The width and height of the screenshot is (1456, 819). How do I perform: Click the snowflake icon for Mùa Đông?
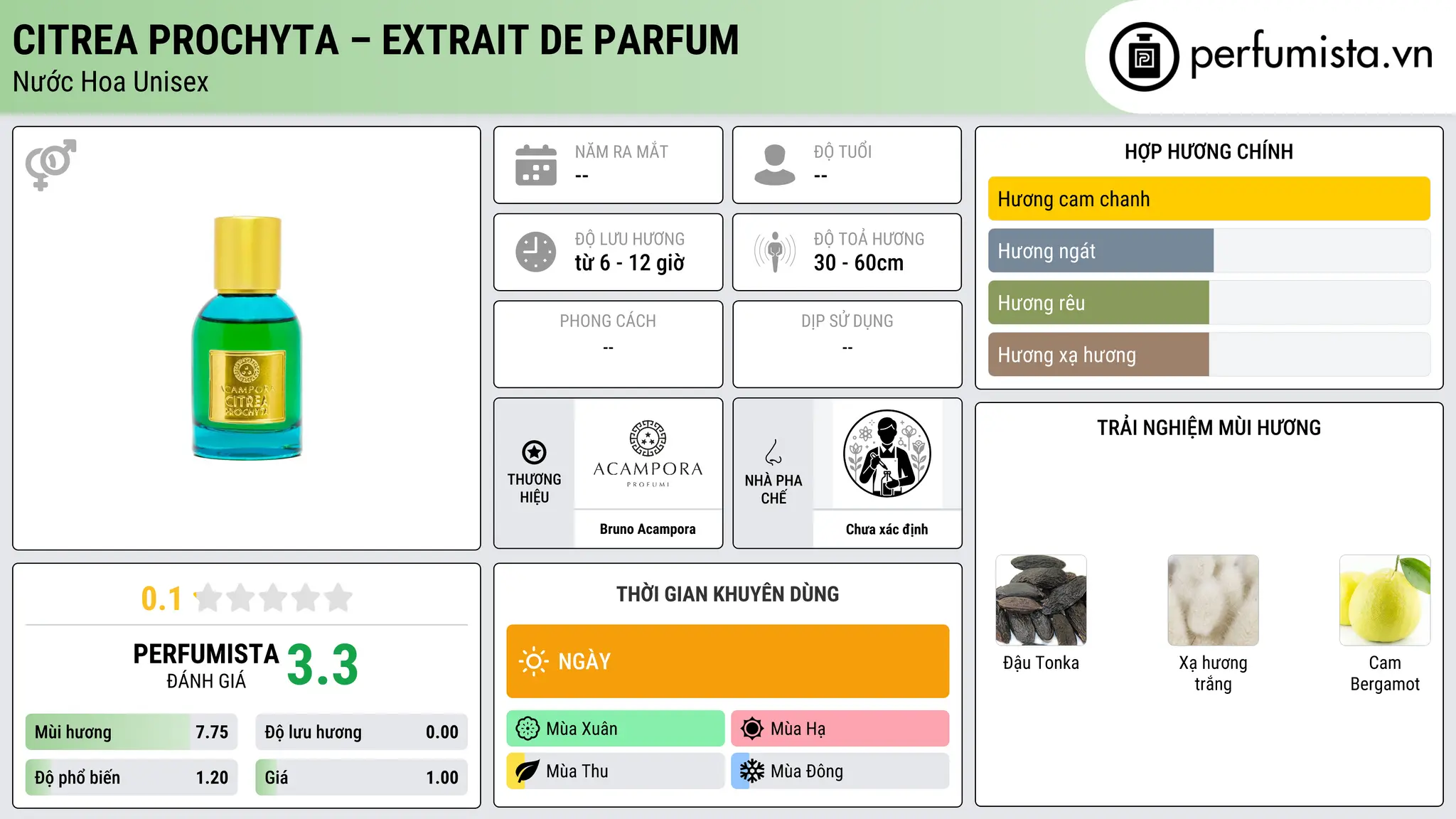coord(752,771)
